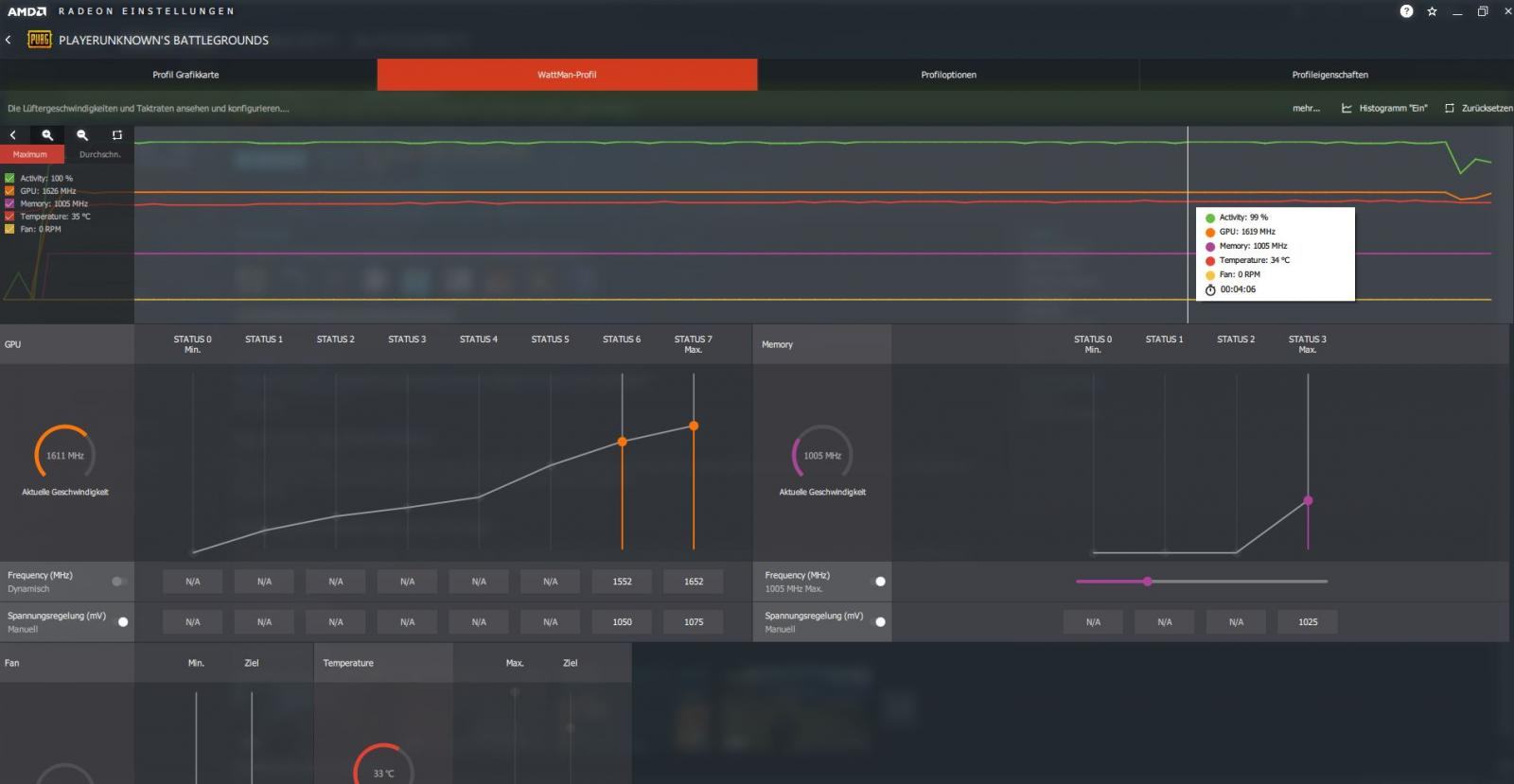The height and width of the screenshot is (784, 1514).
Task: Click the STATUS 0 Min. memory column header
Action: (1093, 344)
